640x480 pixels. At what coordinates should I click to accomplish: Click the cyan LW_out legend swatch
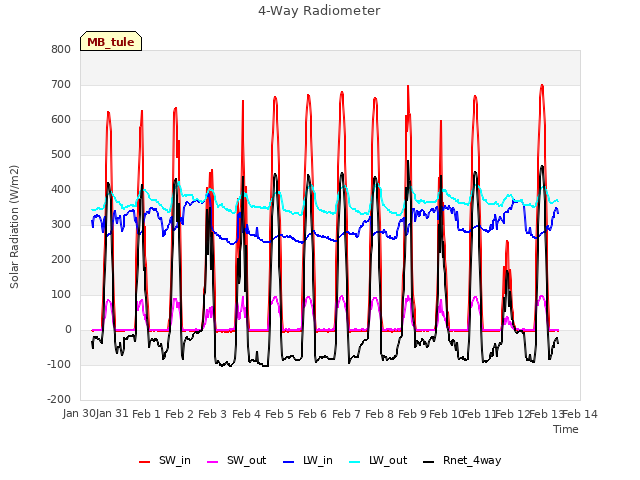pos(355,462)
